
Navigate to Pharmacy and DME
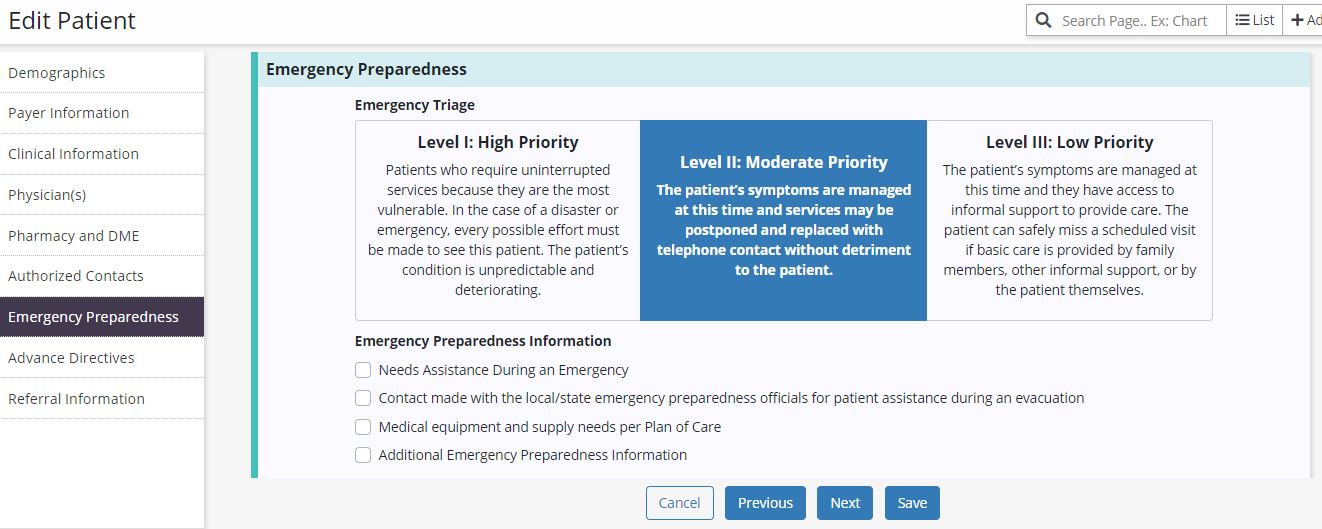74,236
